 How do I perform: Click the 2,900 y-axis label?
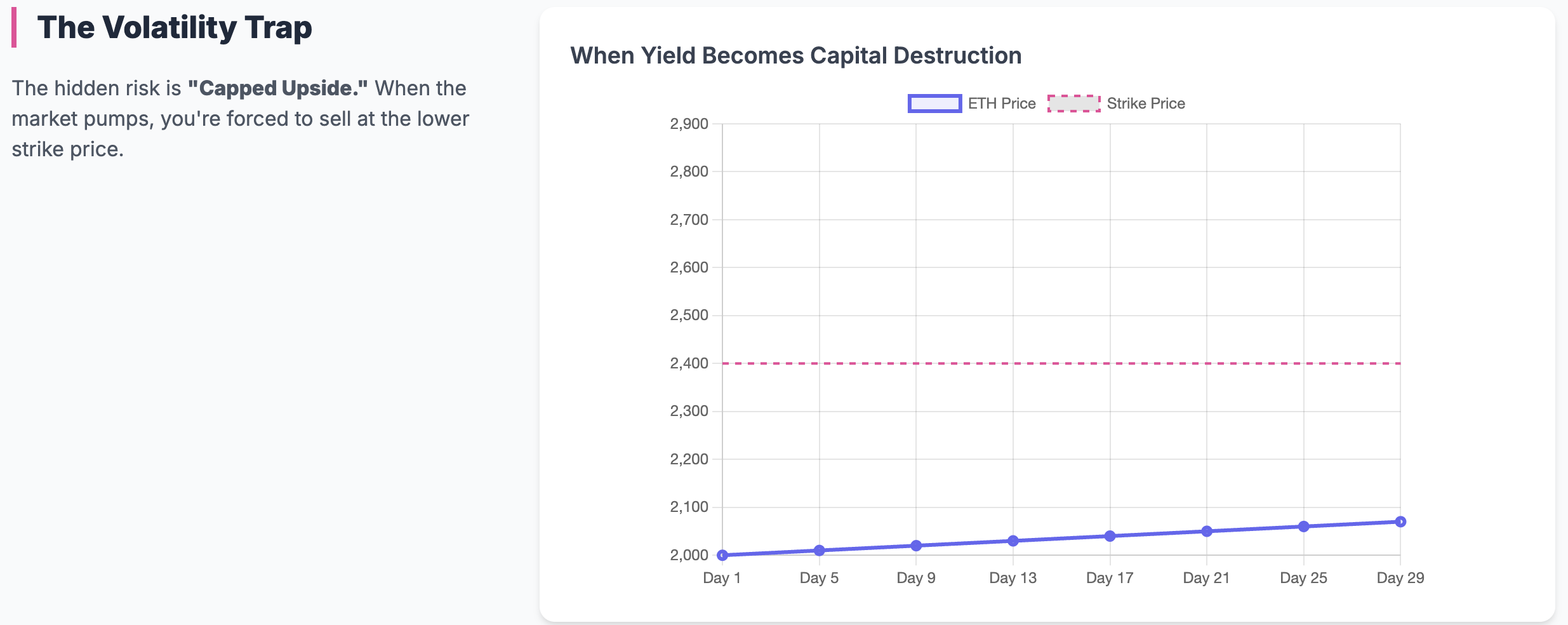pos(689,124)
